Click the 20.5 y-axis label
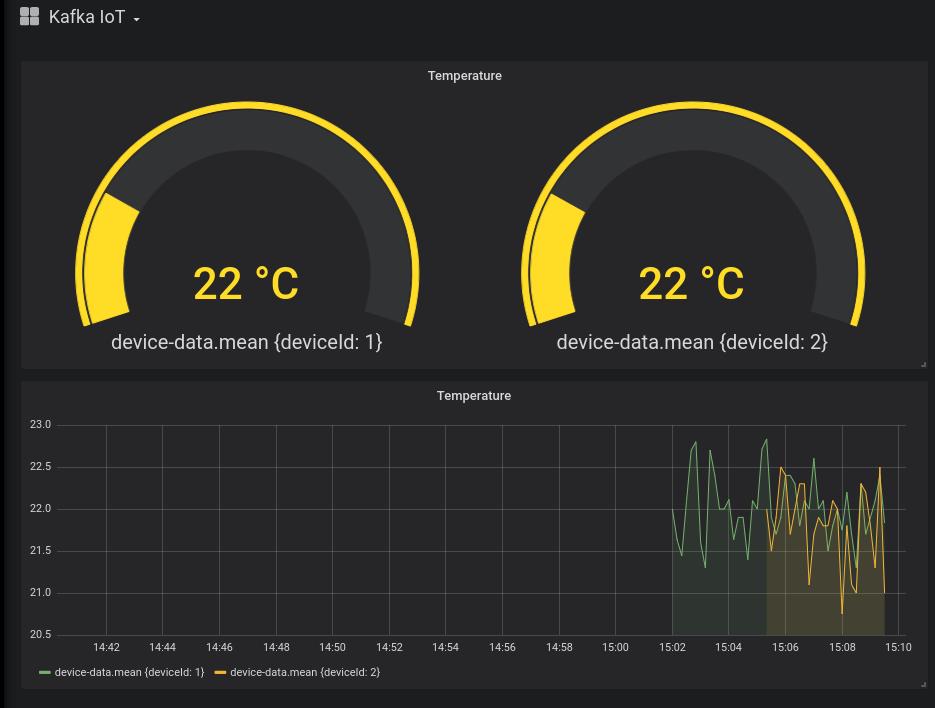Screen dimensions: 935x708 pyautogui.click(x=41, y=635)
